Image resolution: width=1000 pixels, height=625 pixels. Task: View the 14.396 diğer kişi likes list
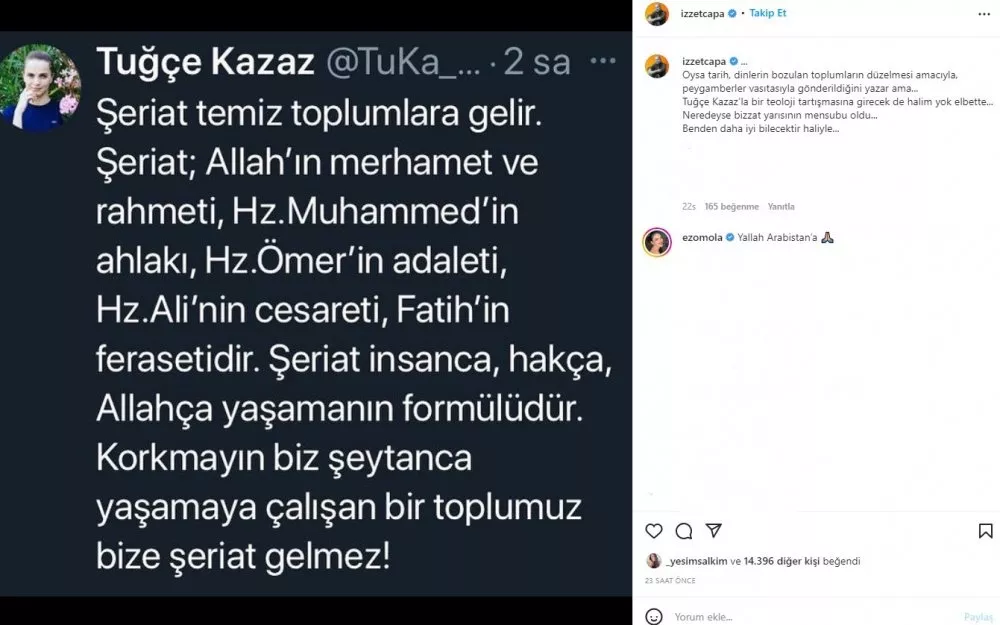(x=781, y=561)
